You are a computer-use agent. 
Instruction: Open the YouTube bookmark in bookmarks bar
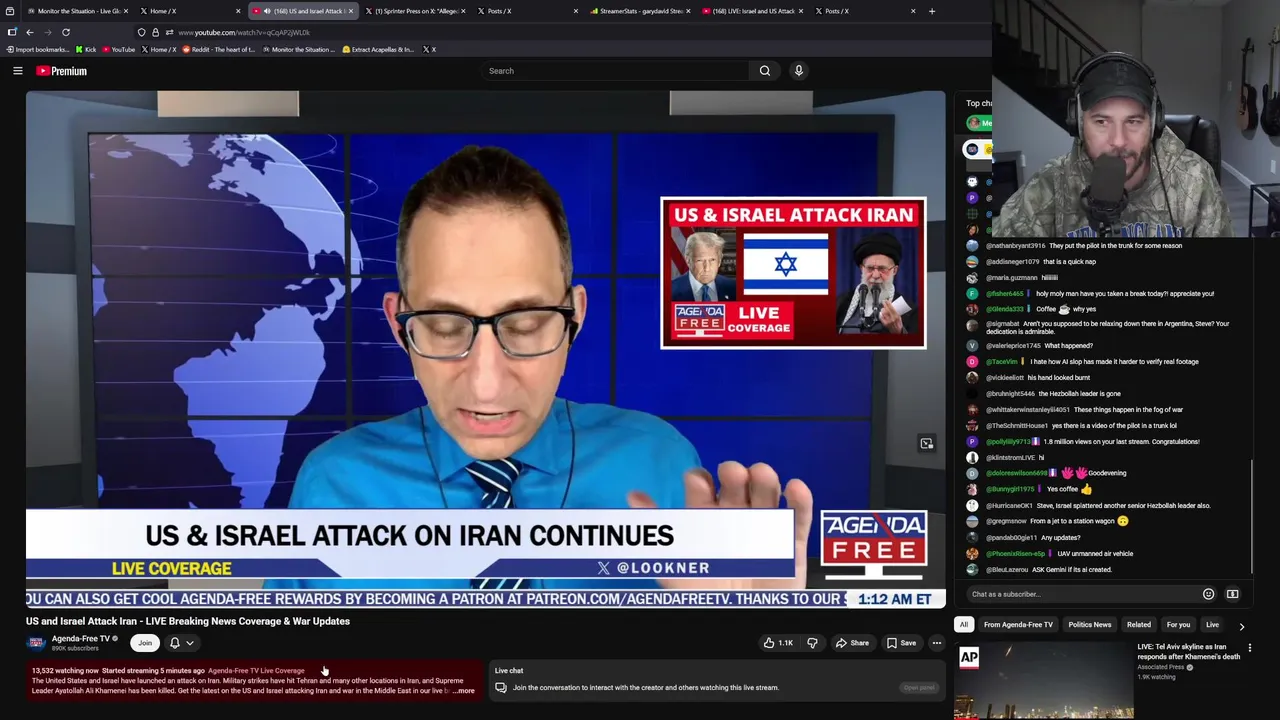click(x=119, y=49)
